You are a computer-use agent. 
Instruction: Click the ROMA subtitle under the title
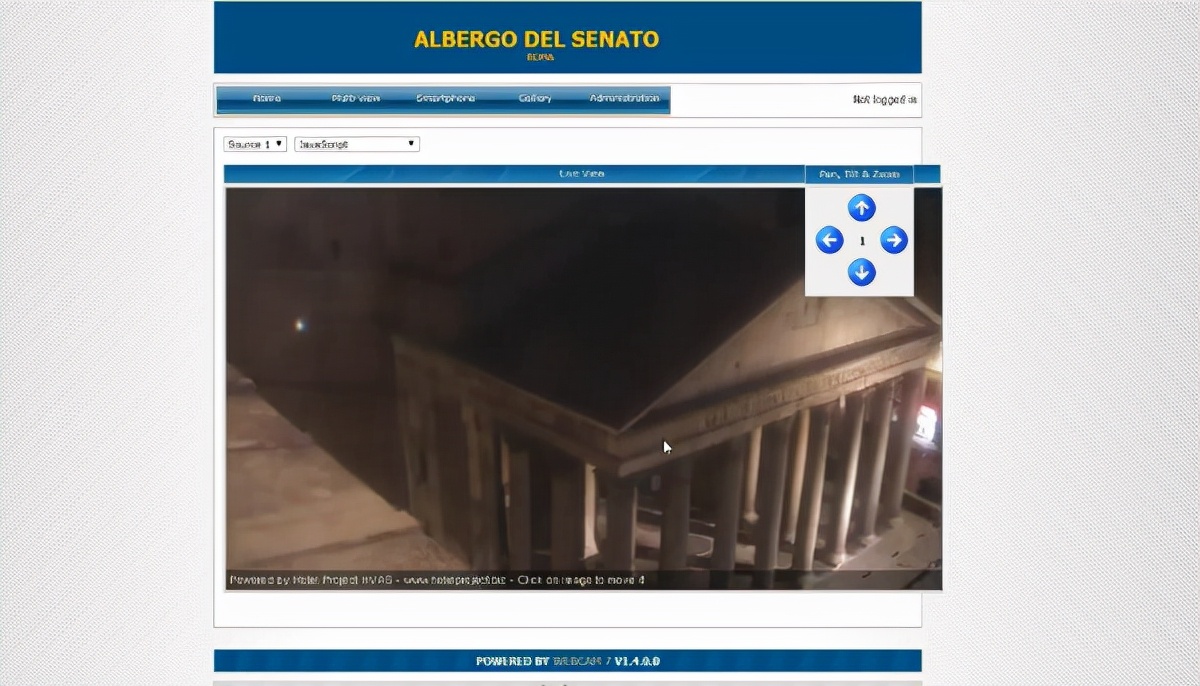pyautogui.click(x=540, y=57)
